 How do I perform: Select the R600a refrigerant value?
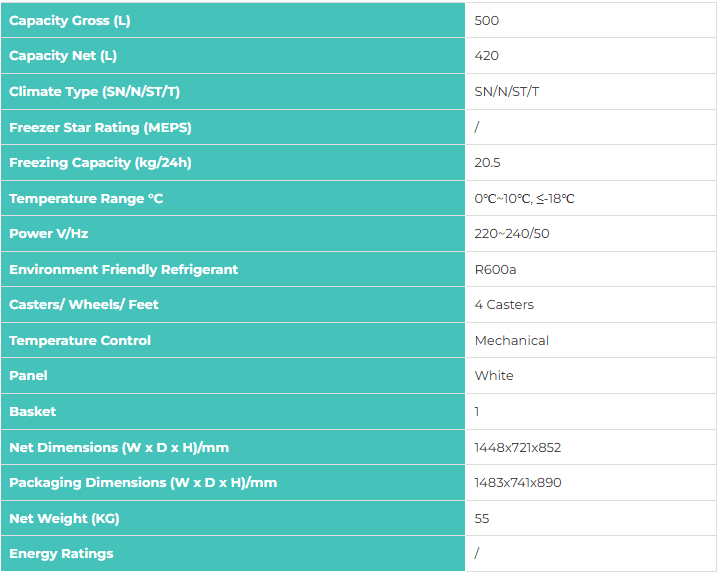495,269
